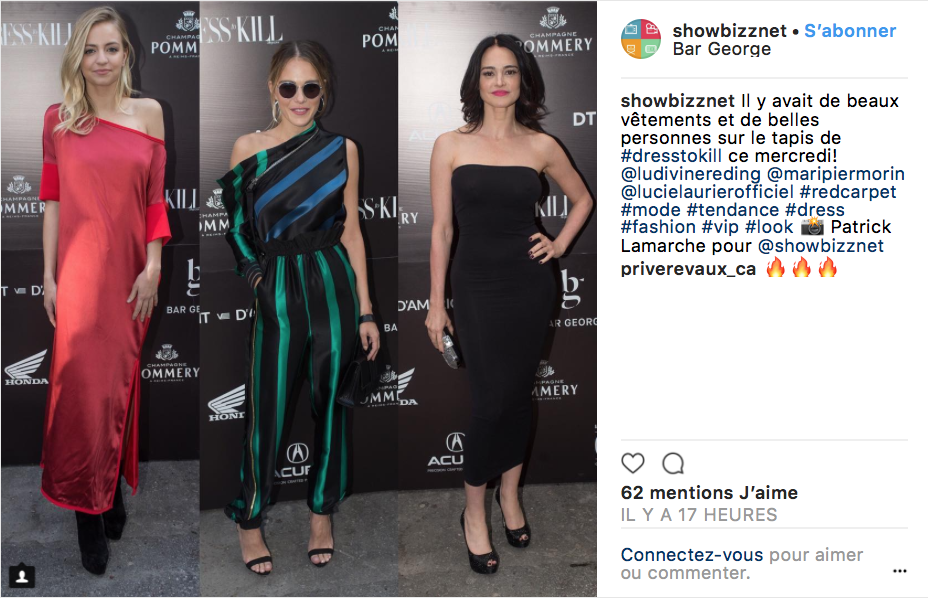Follow account with S'abonner

(x=850, y=31)
